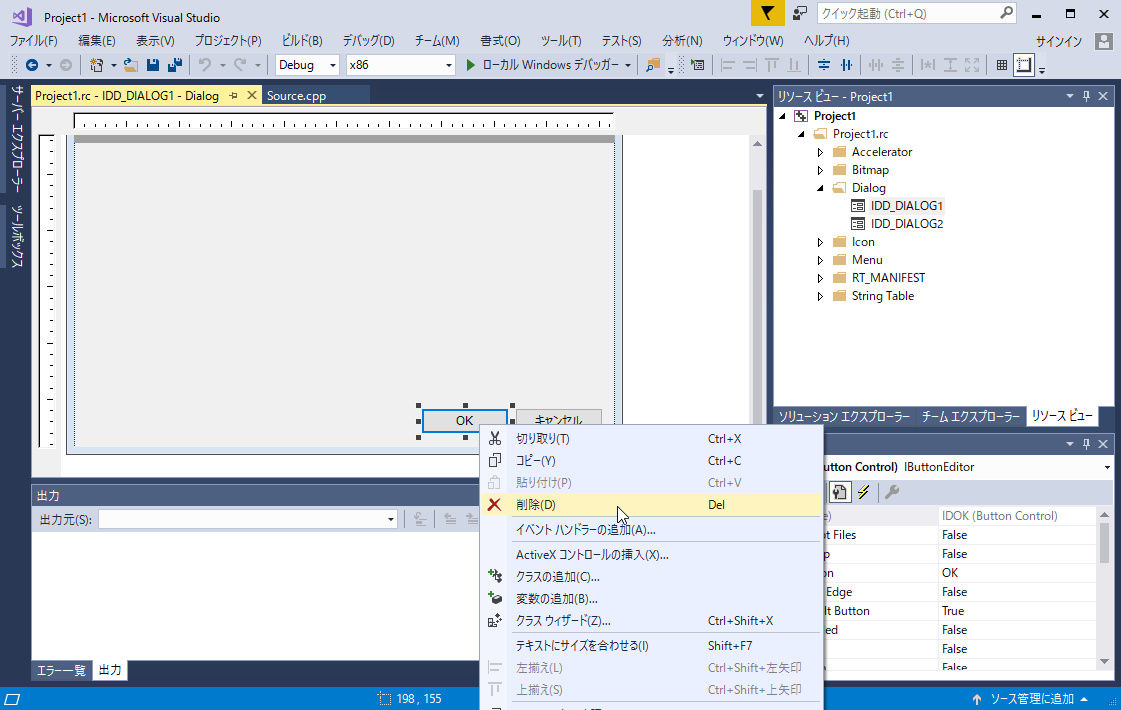Screen dimensions: 1121x710
Task: Pin the Project1.rc dialog tab
Action: 233,95
